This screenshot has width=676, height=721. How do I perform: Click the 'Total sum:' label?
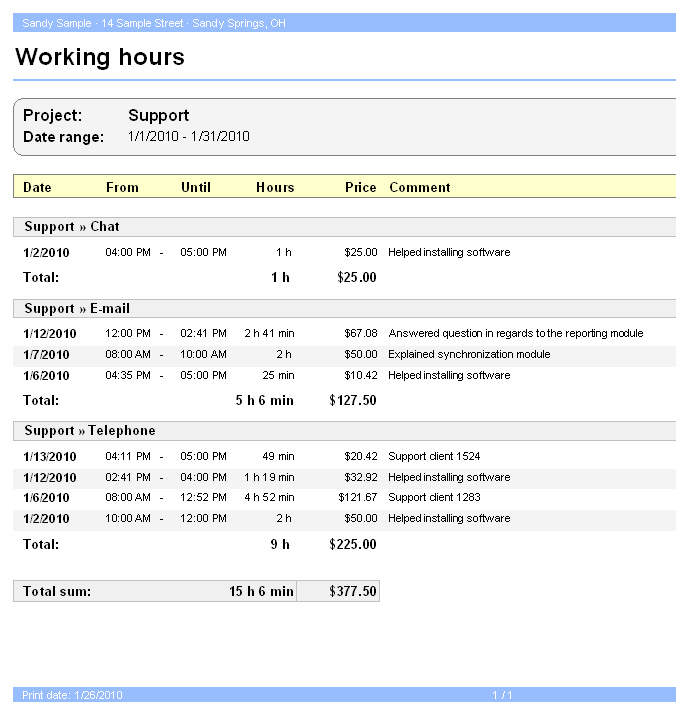[x=57, y=591]
